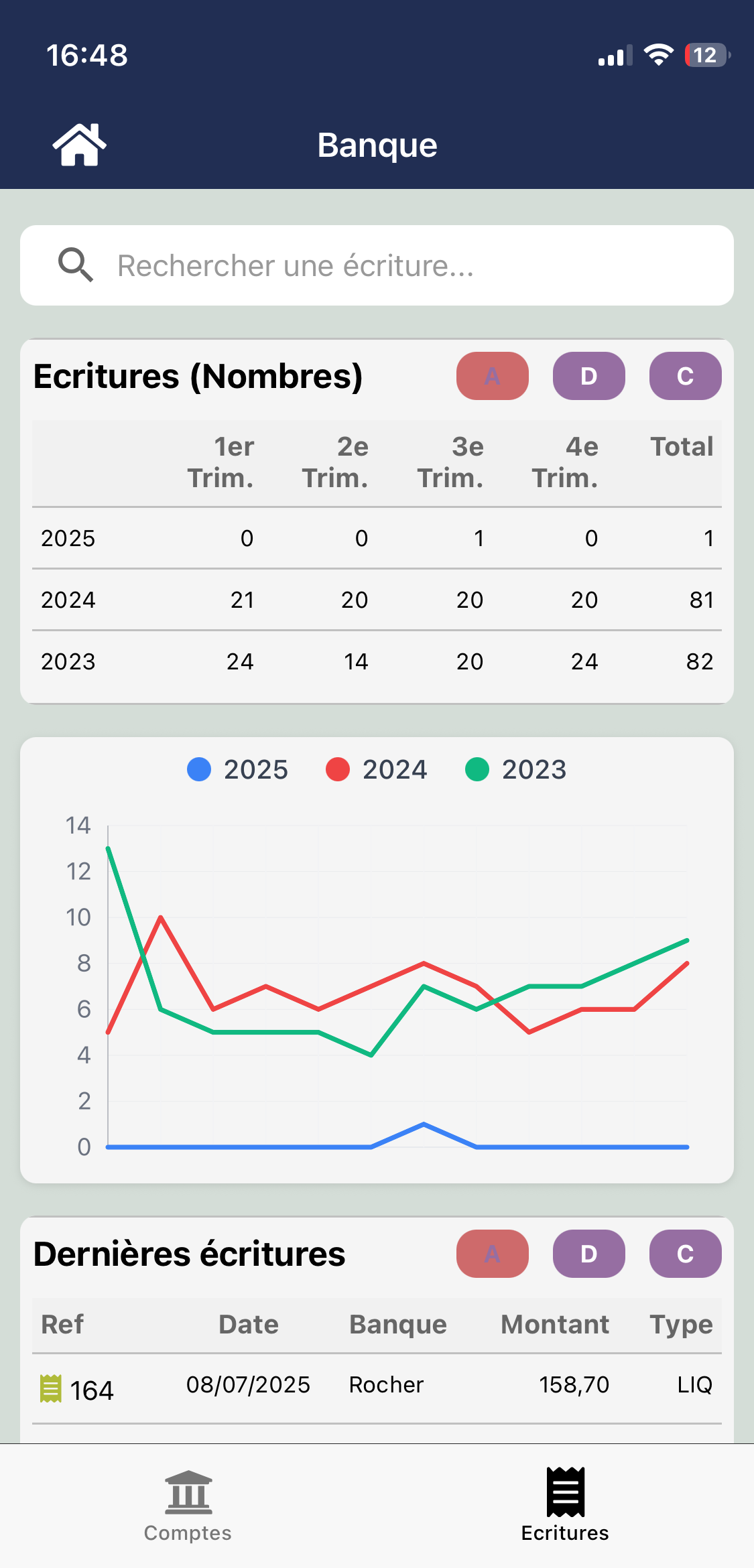The width and height of the screenshot is (754, 1568).
Task: Click the receipt icon beside ref 164
Action: pyautogui.click(x=51, y=1388)
